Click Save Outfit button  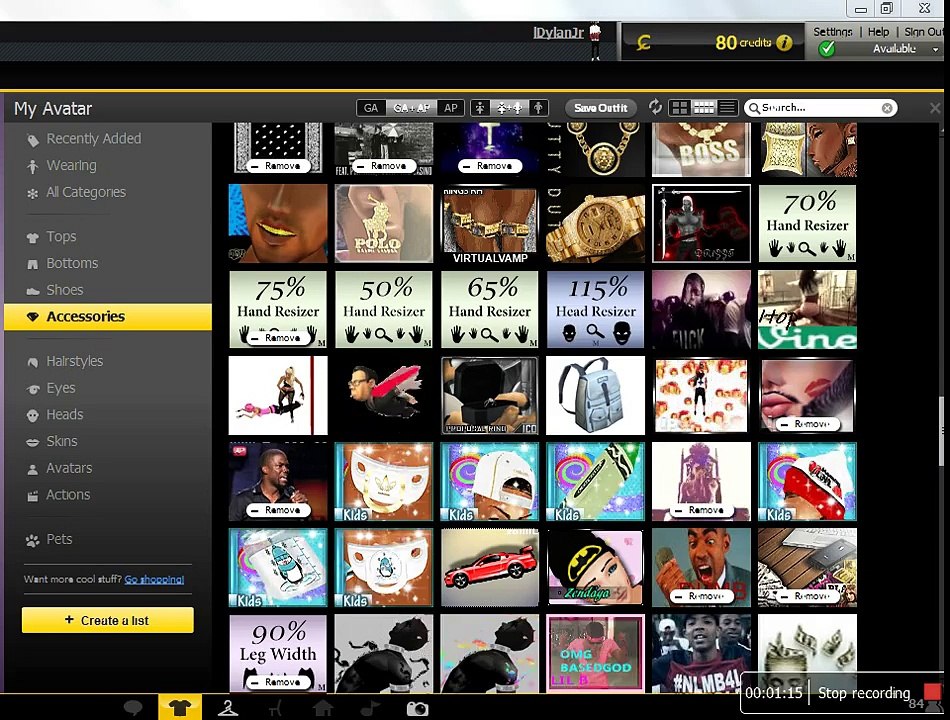tap(600, 108)
